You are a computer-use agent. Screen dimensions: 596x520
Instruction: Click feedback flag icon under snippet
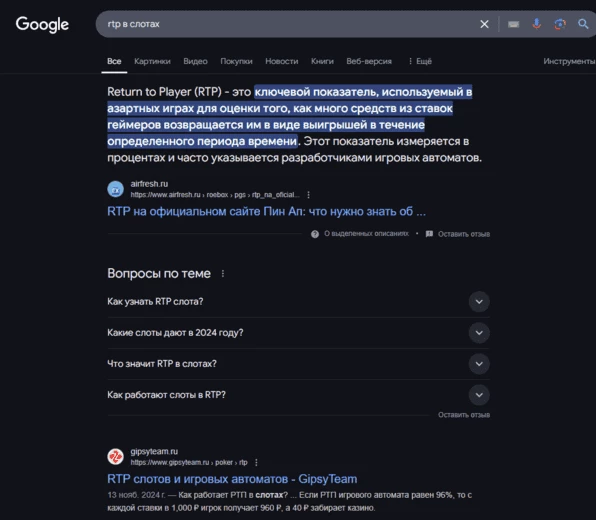tap(429, 234)
